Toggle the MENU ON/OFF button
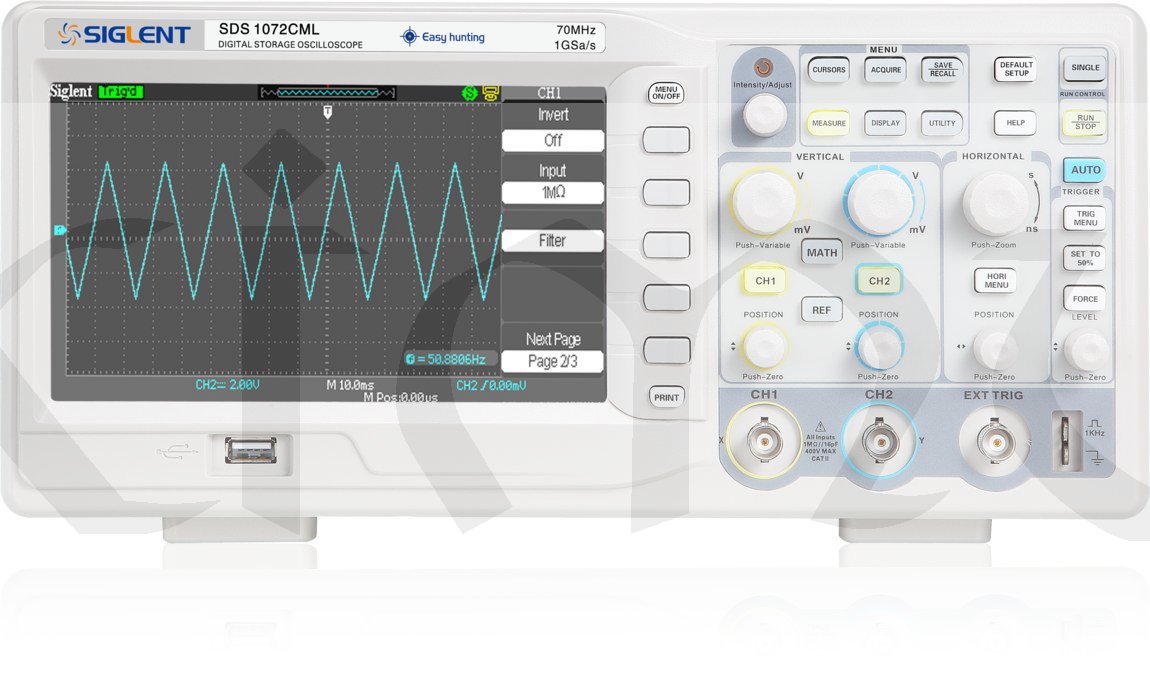The height and width of the screenshot is (677, 1150). pos(666,93)
